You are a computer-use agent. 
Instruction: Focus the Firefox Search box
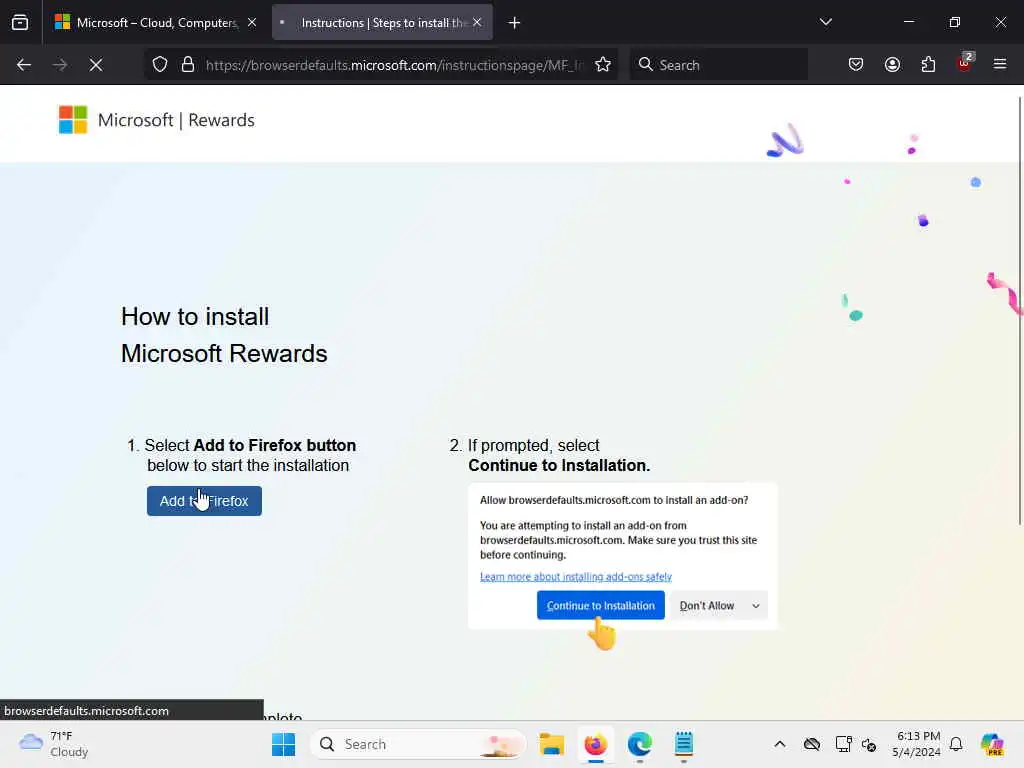[719, 65]
